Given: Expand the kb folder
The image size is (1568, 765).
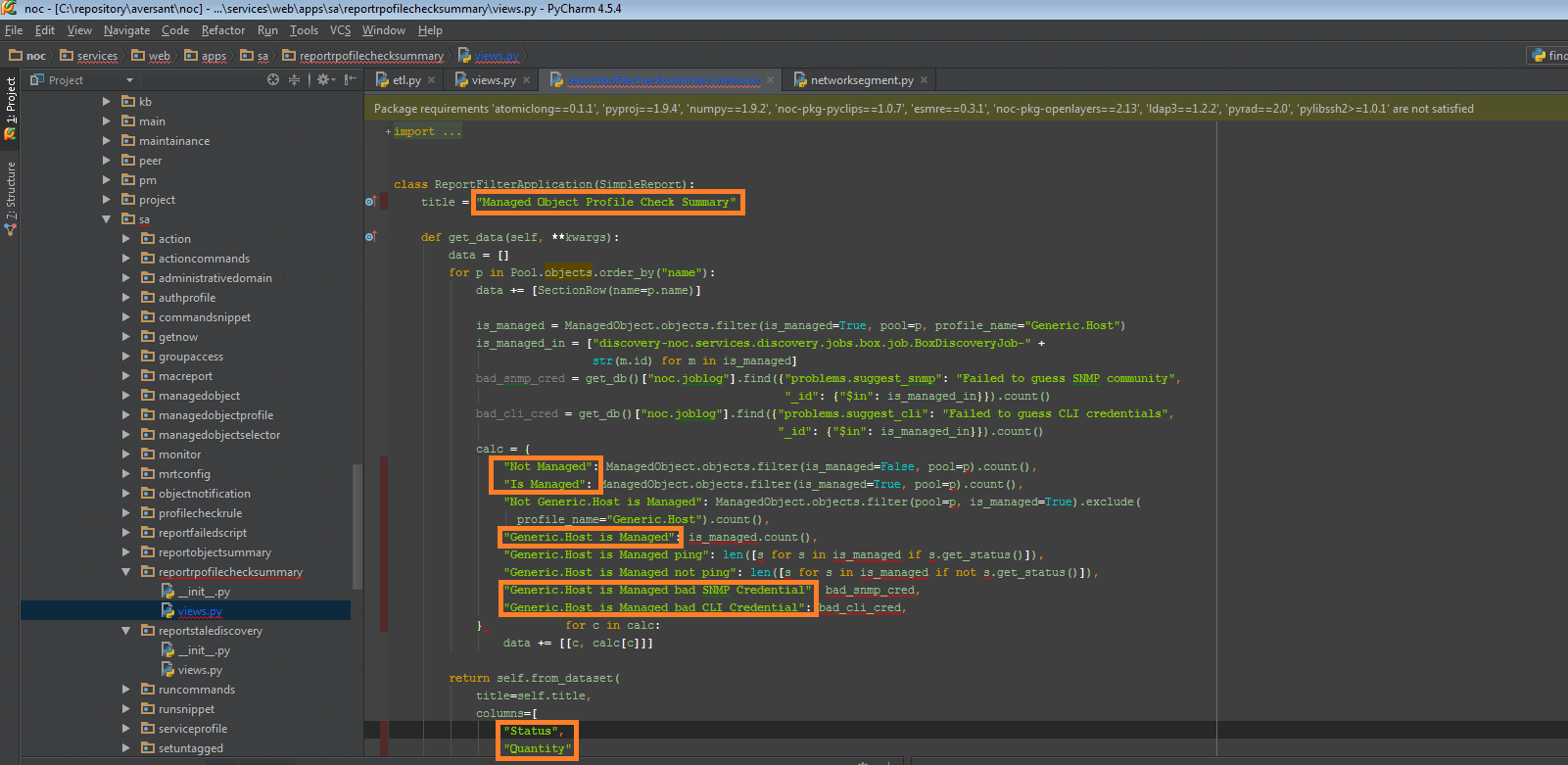Looking at the screenshot, I should (x=107, y=102).
